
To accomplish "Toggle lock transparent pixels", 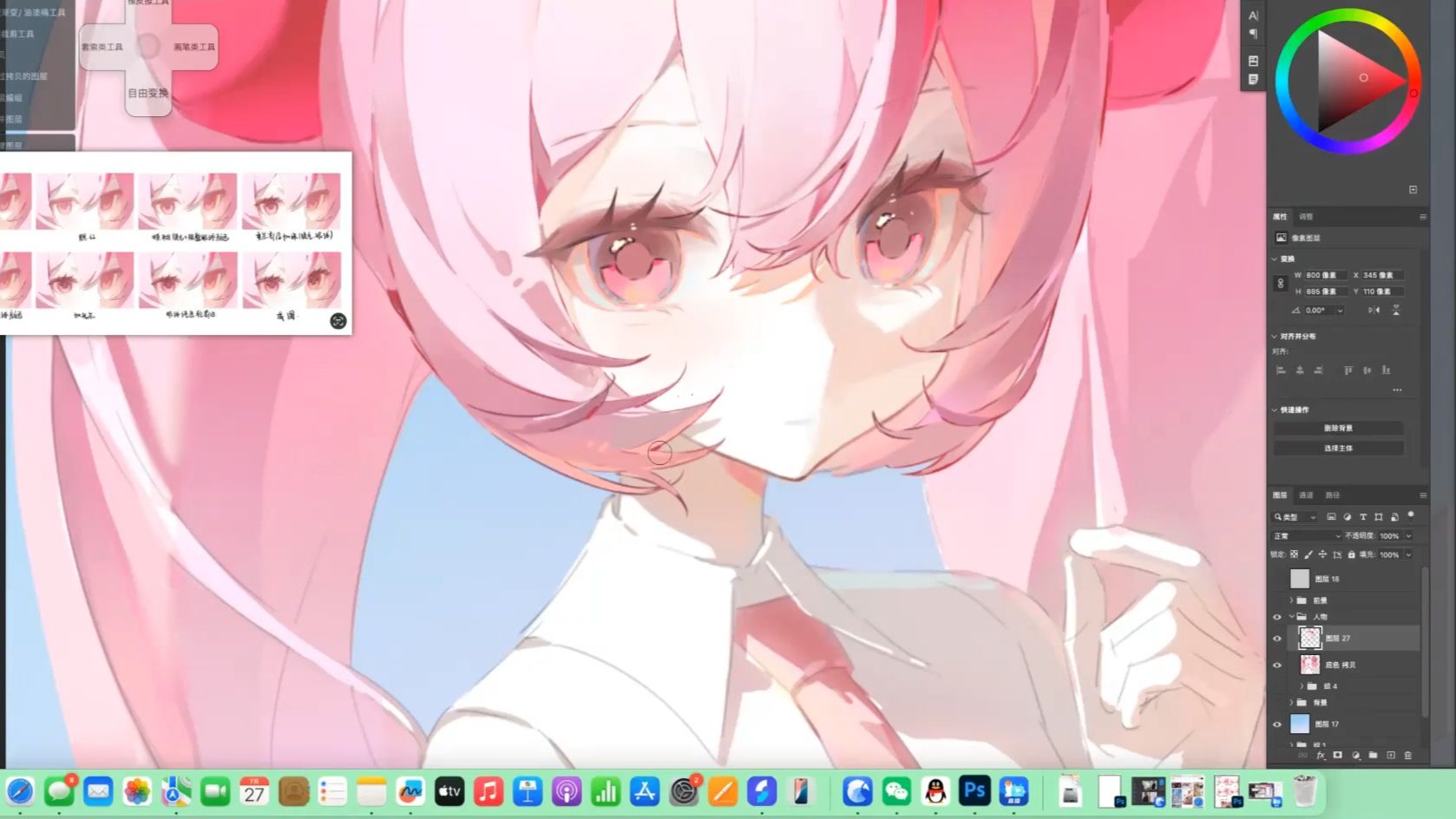I will (1295, 554).
